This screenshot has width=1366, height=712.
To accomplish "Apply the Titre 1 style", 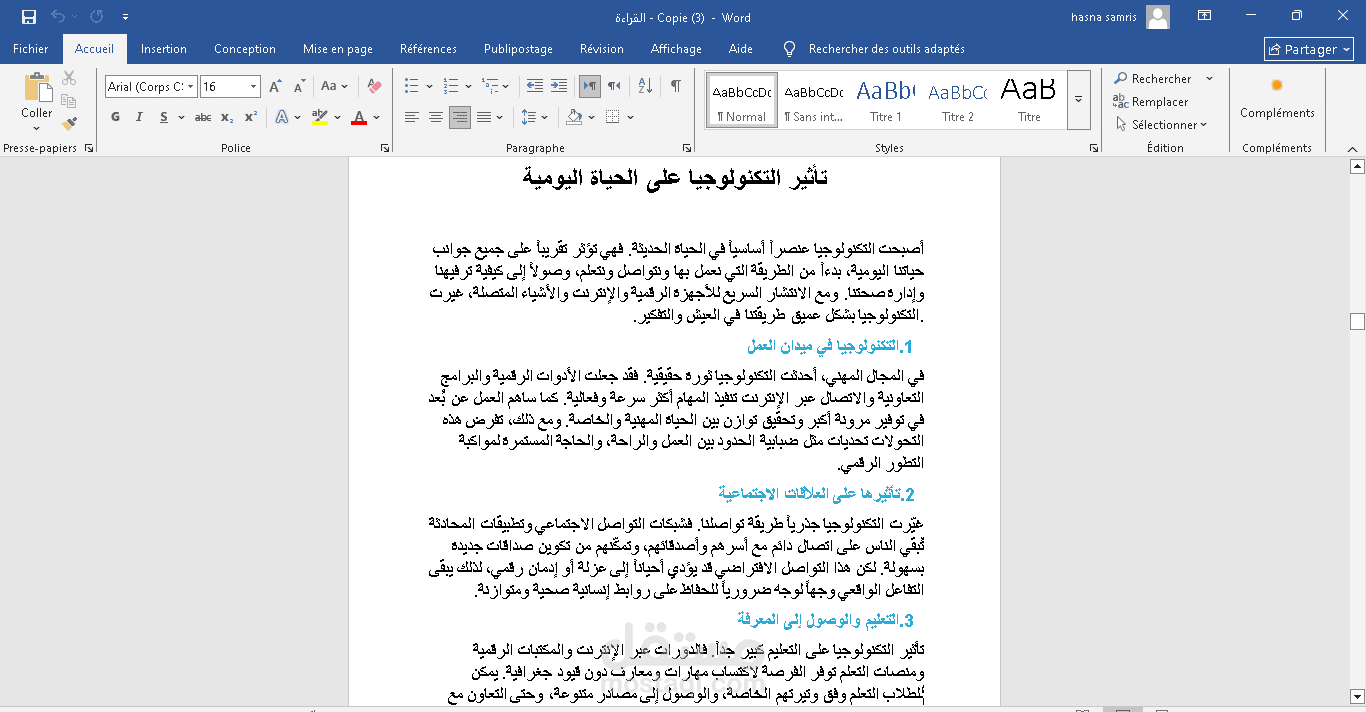I will point(885,100).
